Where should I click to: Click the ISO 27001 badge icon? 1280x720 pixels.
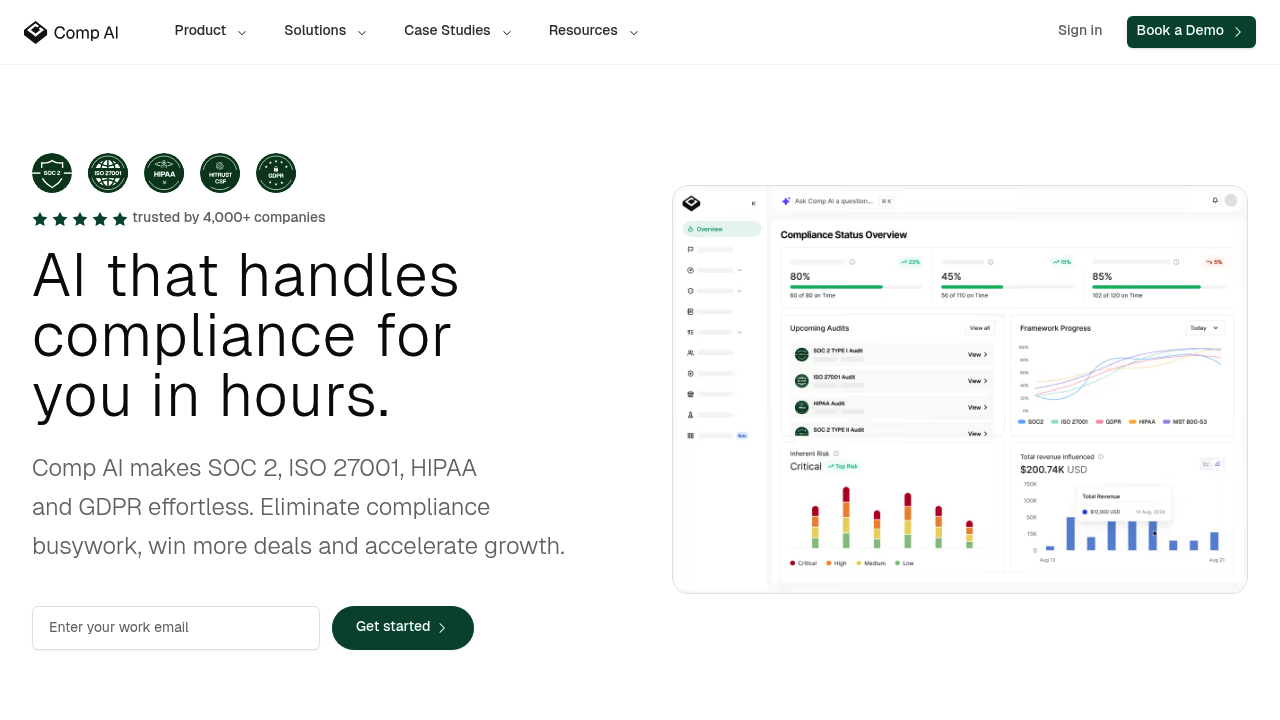pyautogui.click(x=108, y=173)
